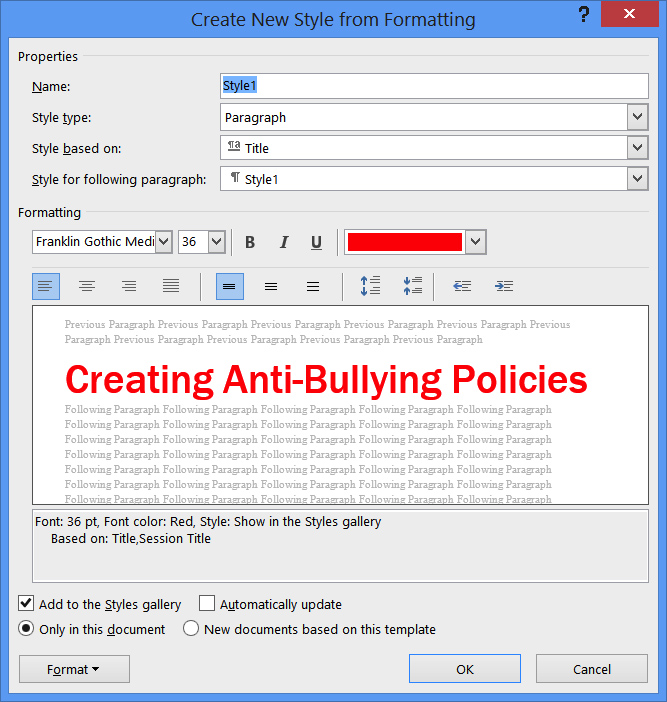Choose 1.5 line spacing icon
The image size is (667, 702).
point(271,286)
